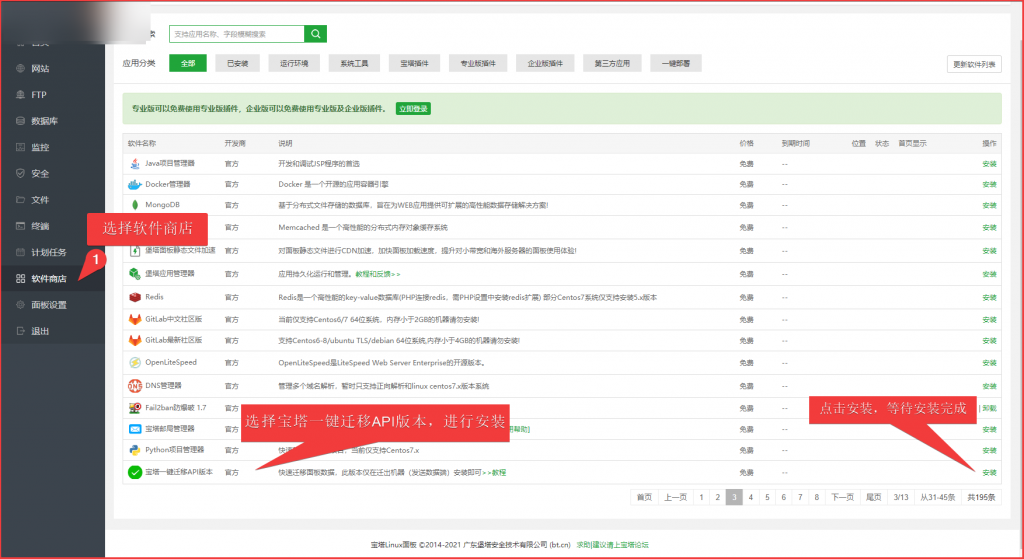Jump to page 4
Image resolution: width=1024 pixels, height=559 pixels.
pos(751,497)
